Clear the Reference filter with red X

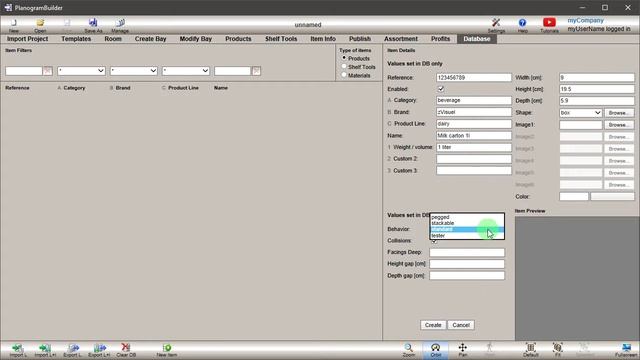click(48, 71)
